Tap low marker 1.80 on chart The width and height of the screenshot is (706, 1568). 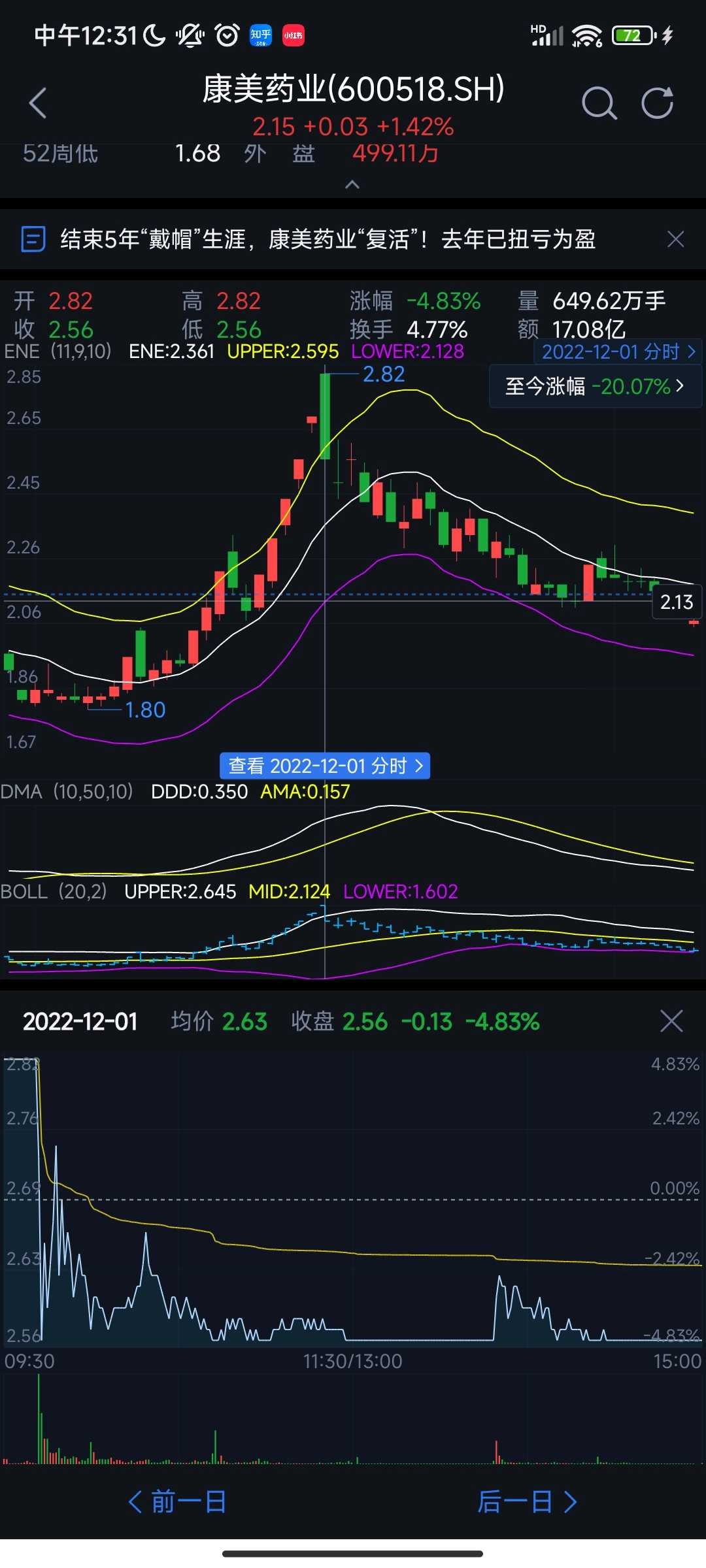click(145, 710)
